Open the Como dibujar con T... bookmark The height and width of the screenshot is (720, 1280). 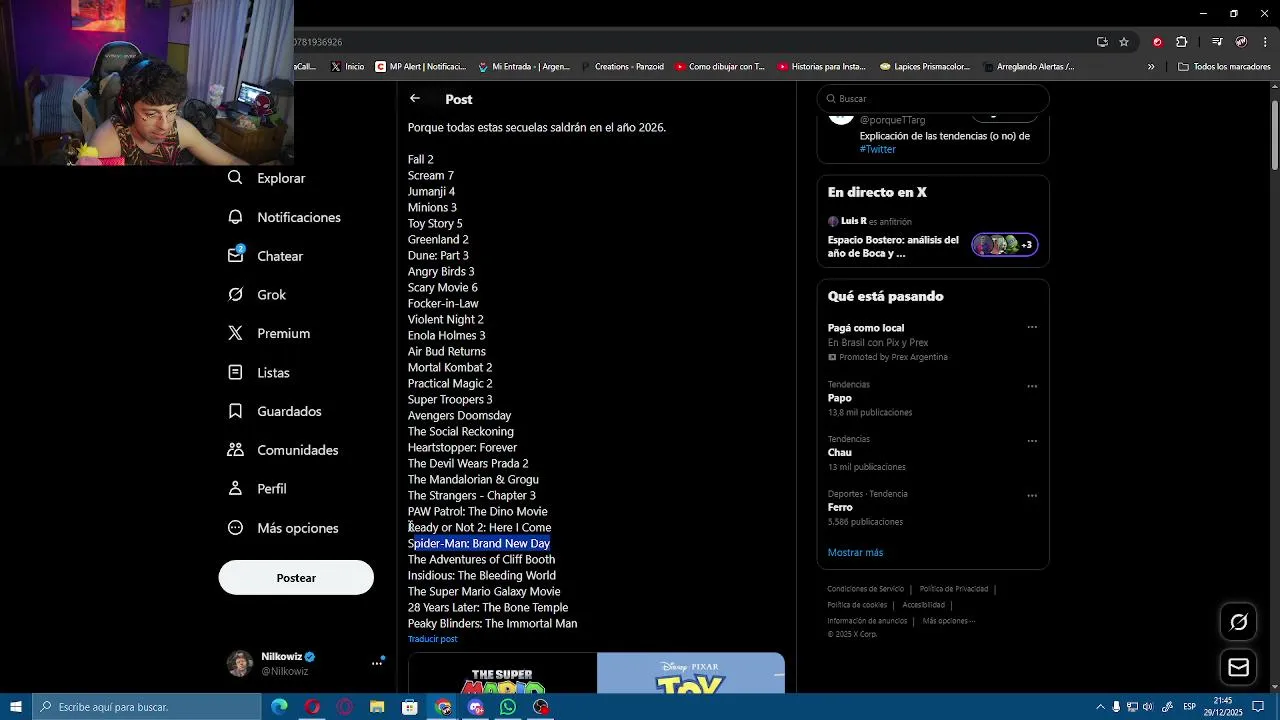point(719,67)
